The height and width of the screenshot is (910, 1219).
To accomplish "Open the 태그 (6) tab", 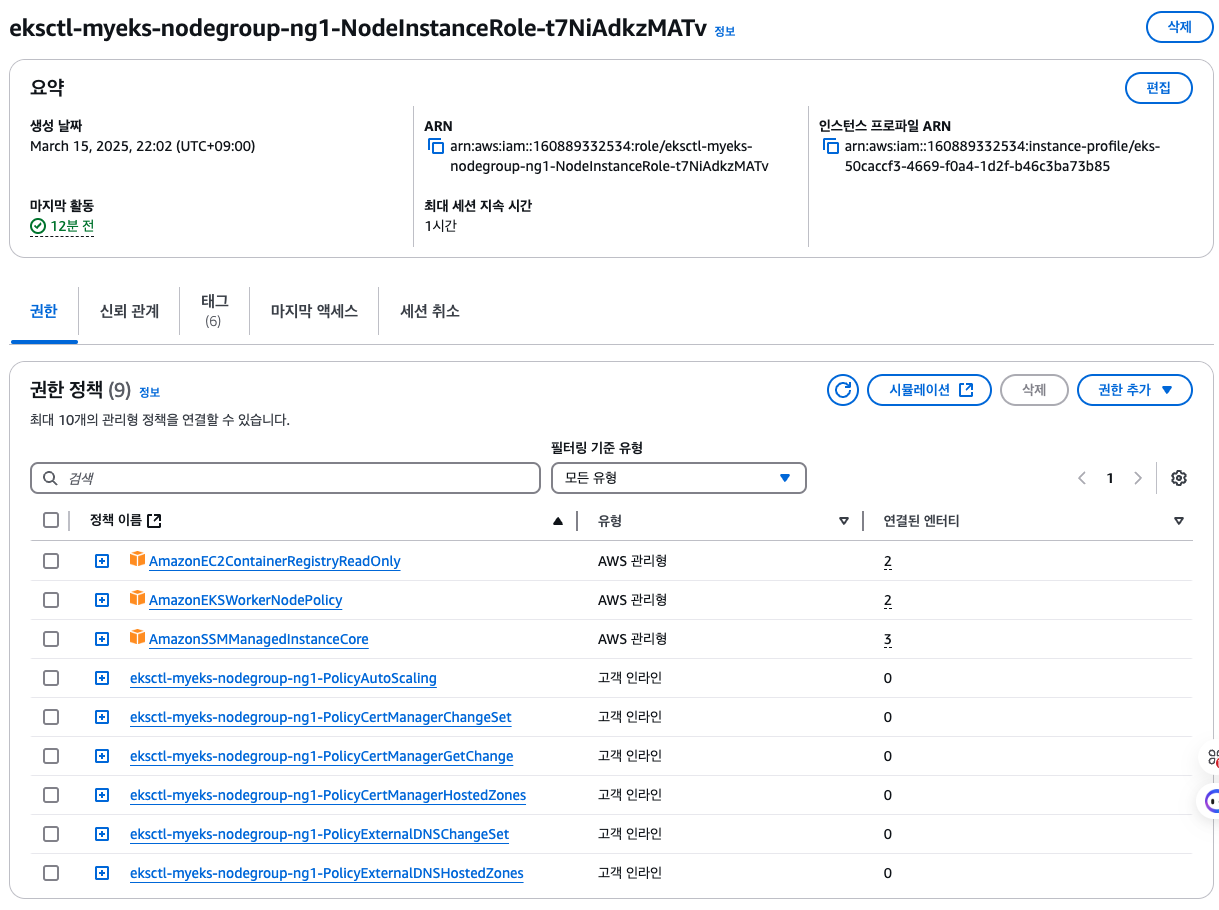I will 214,310.
